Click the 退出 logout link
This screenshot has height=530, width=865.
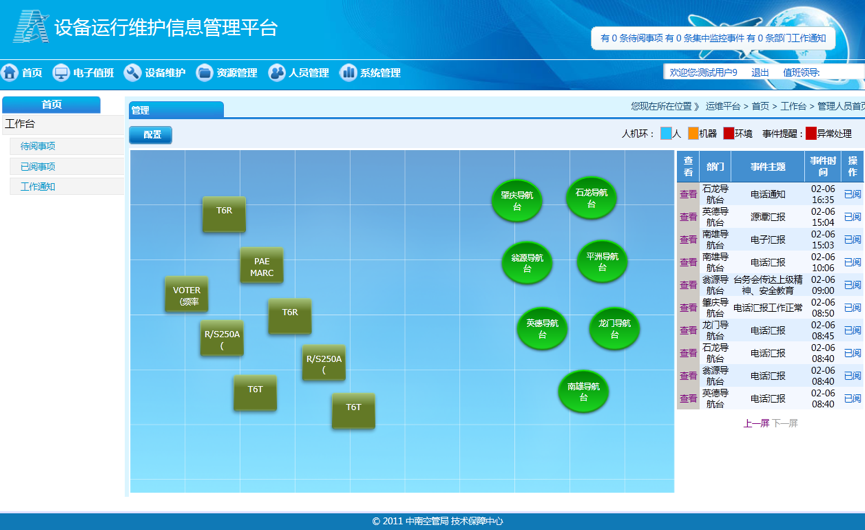[760, 72]
